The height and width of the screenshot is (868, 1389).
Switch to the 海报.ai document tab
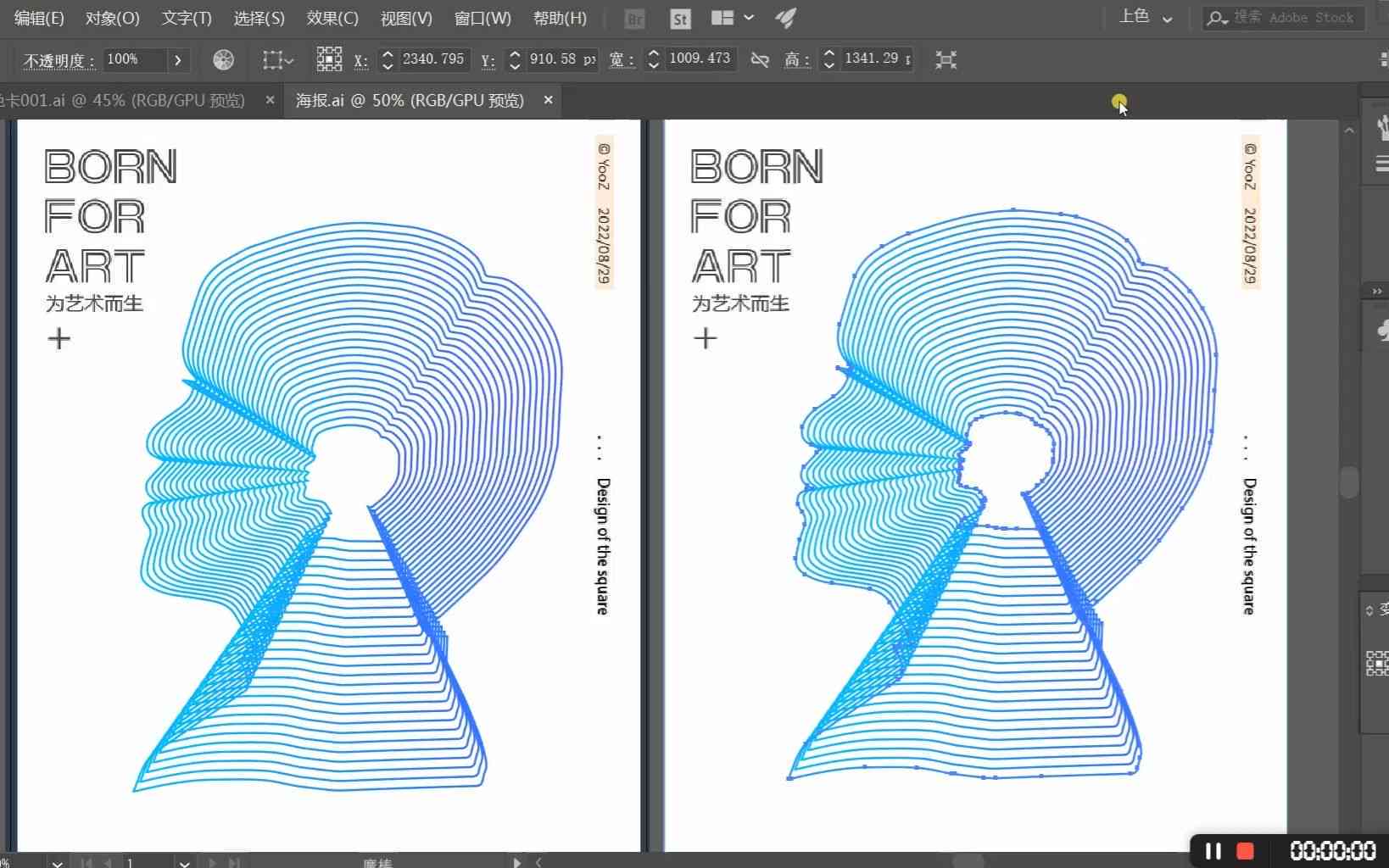pos(410,100)
